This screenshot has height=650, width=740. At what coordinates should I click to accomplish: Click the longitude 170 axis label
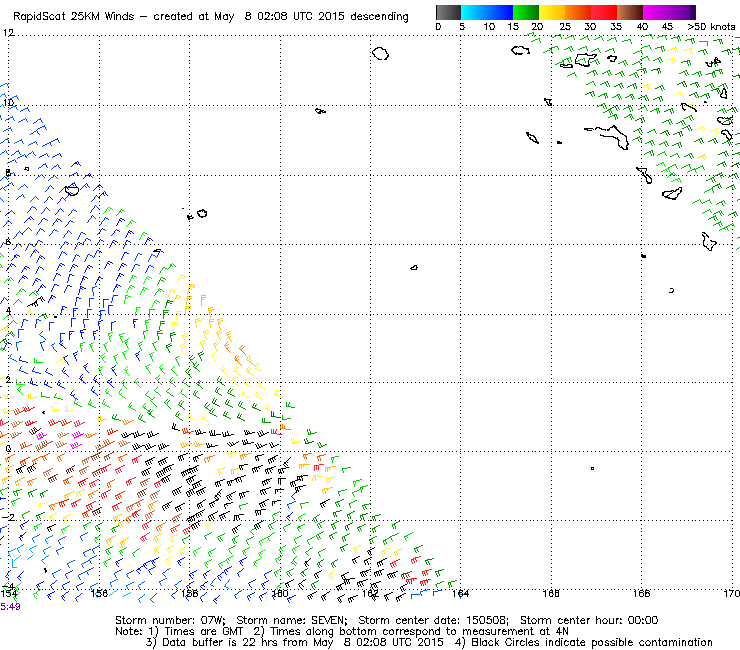pyautogui.click(x=732, y=593)
